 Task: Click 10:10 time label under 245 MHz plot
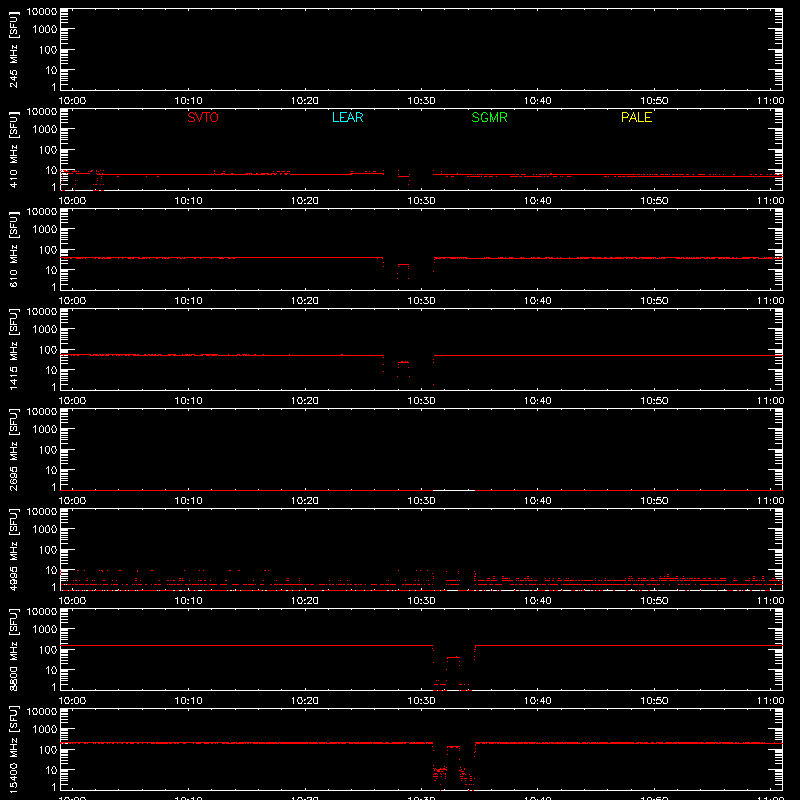coord(188,101)
